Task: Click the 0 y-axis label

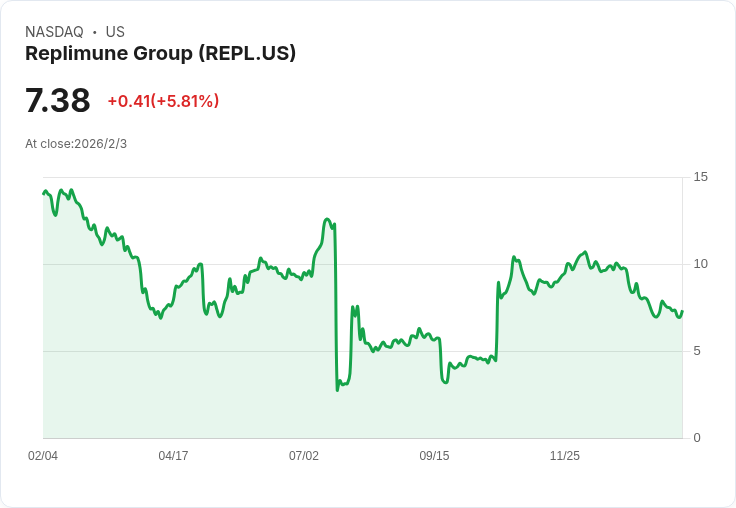Action: (x=697, y=438)
